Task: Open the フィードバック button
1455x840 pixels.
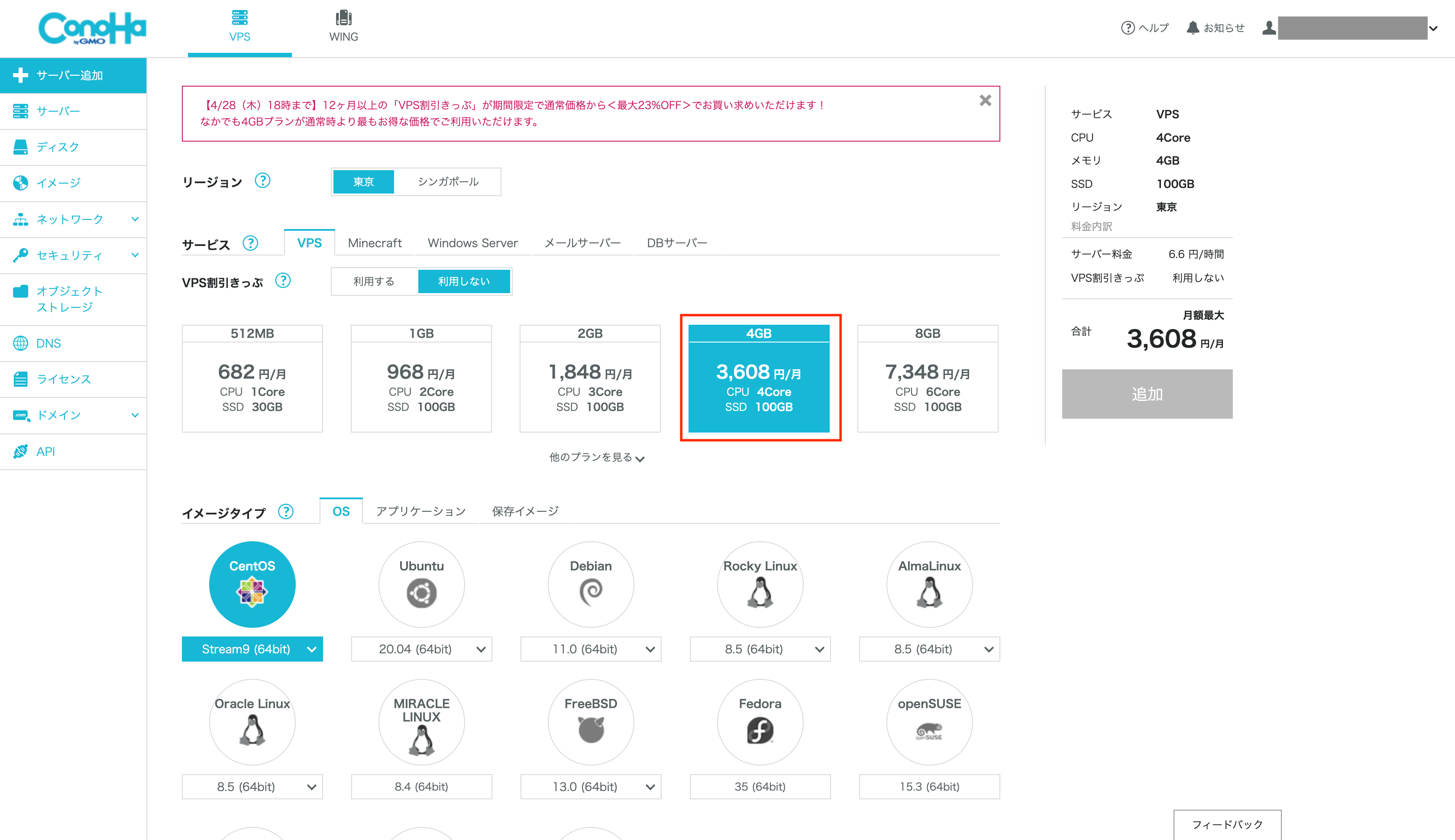Action: 1227,825
